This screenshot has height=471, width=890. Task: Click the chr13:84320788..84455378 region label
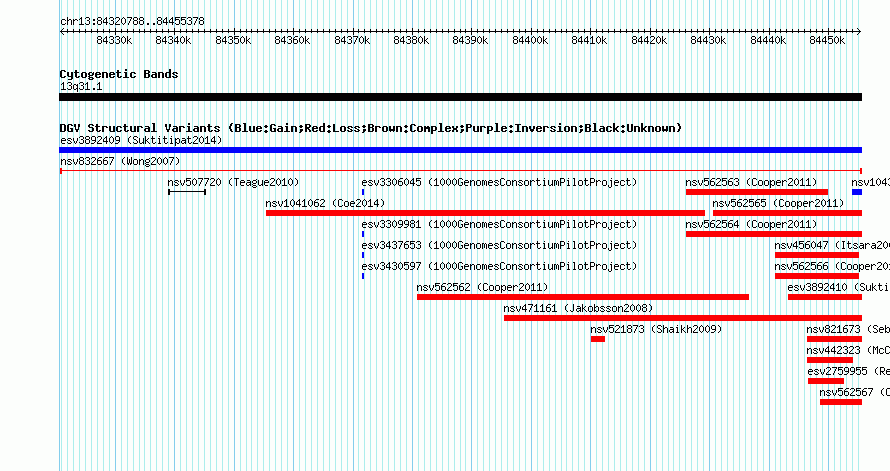pos(132,22)
